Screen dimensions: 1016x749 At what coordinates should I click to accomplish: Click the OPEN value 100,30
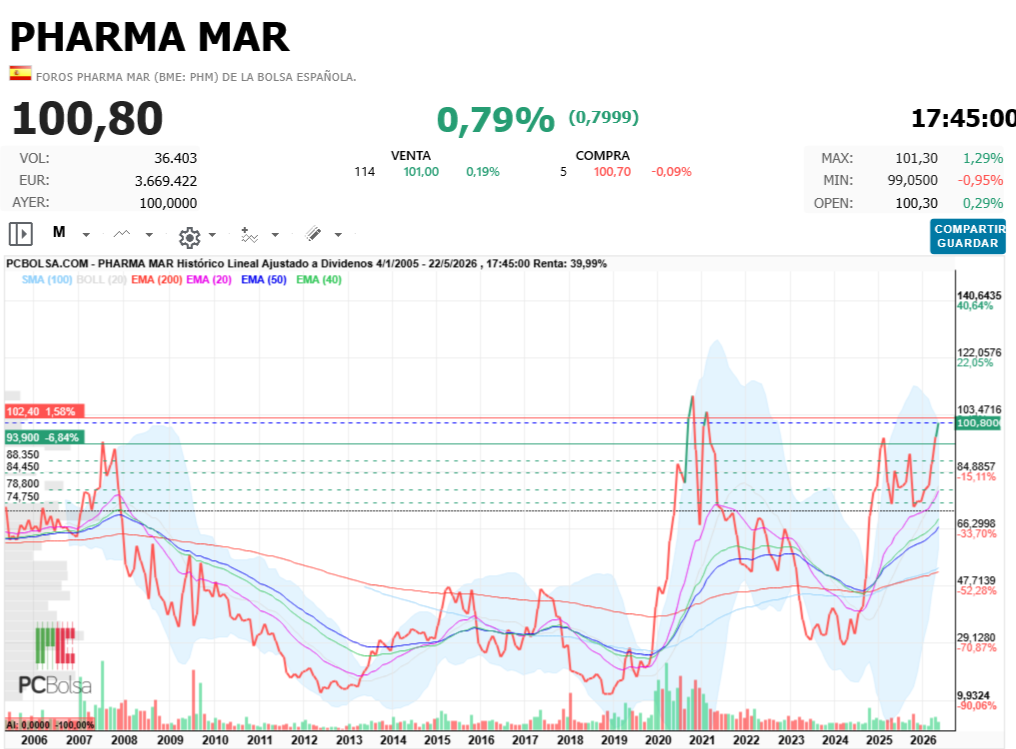916,203
